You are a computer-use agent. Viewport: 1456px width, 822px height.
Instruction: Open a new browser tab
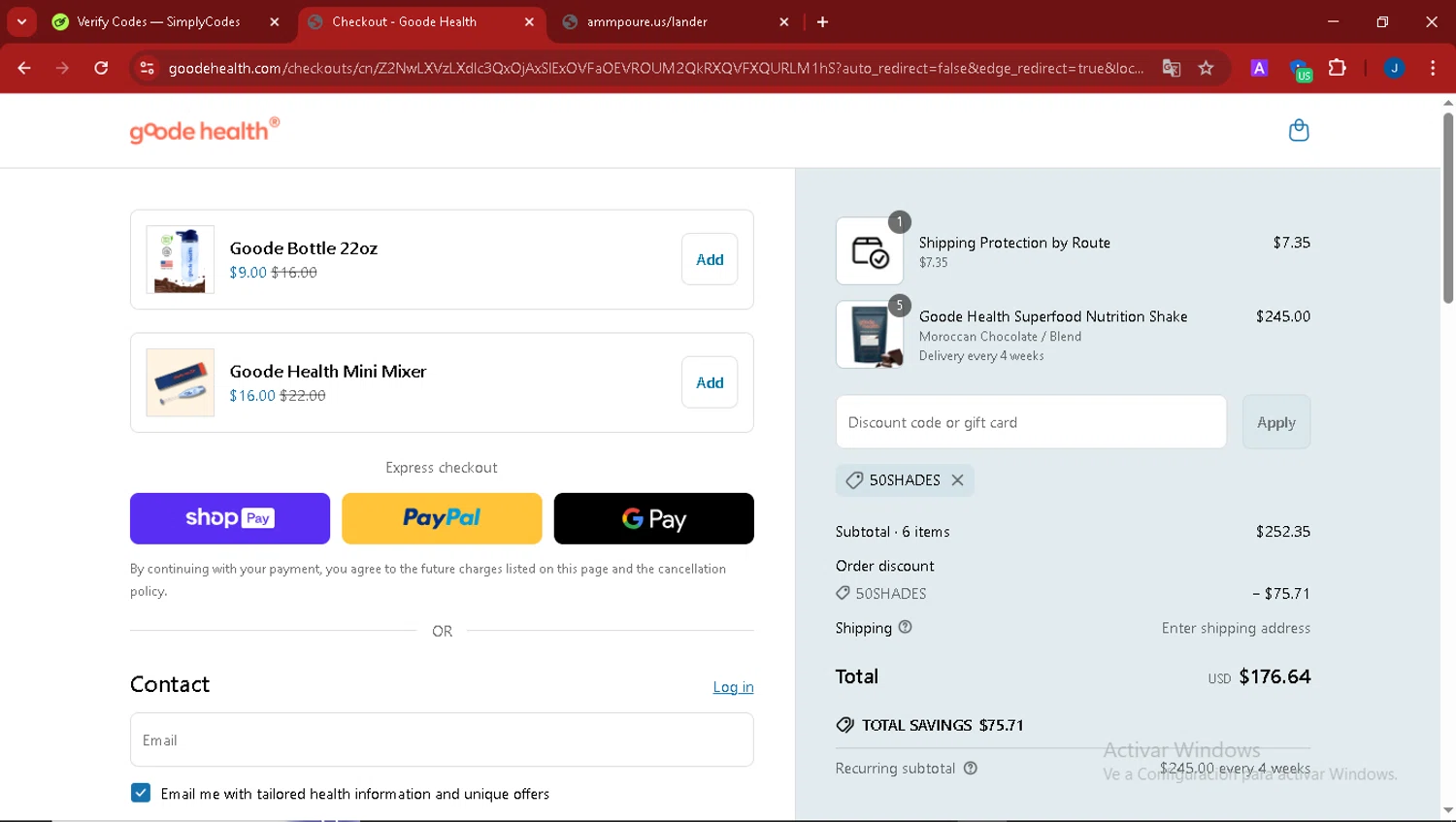[823, 22]
